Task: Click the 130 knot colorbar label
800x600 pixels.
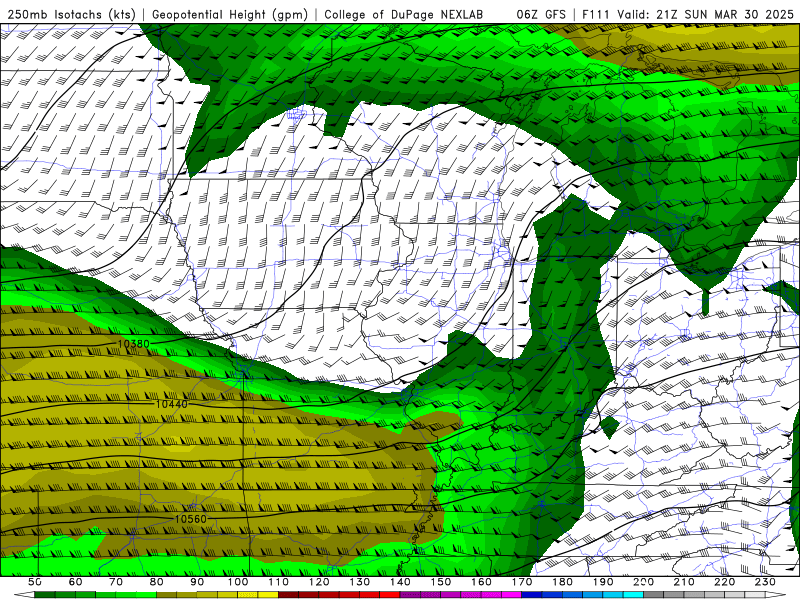Action: coord(360,582)
